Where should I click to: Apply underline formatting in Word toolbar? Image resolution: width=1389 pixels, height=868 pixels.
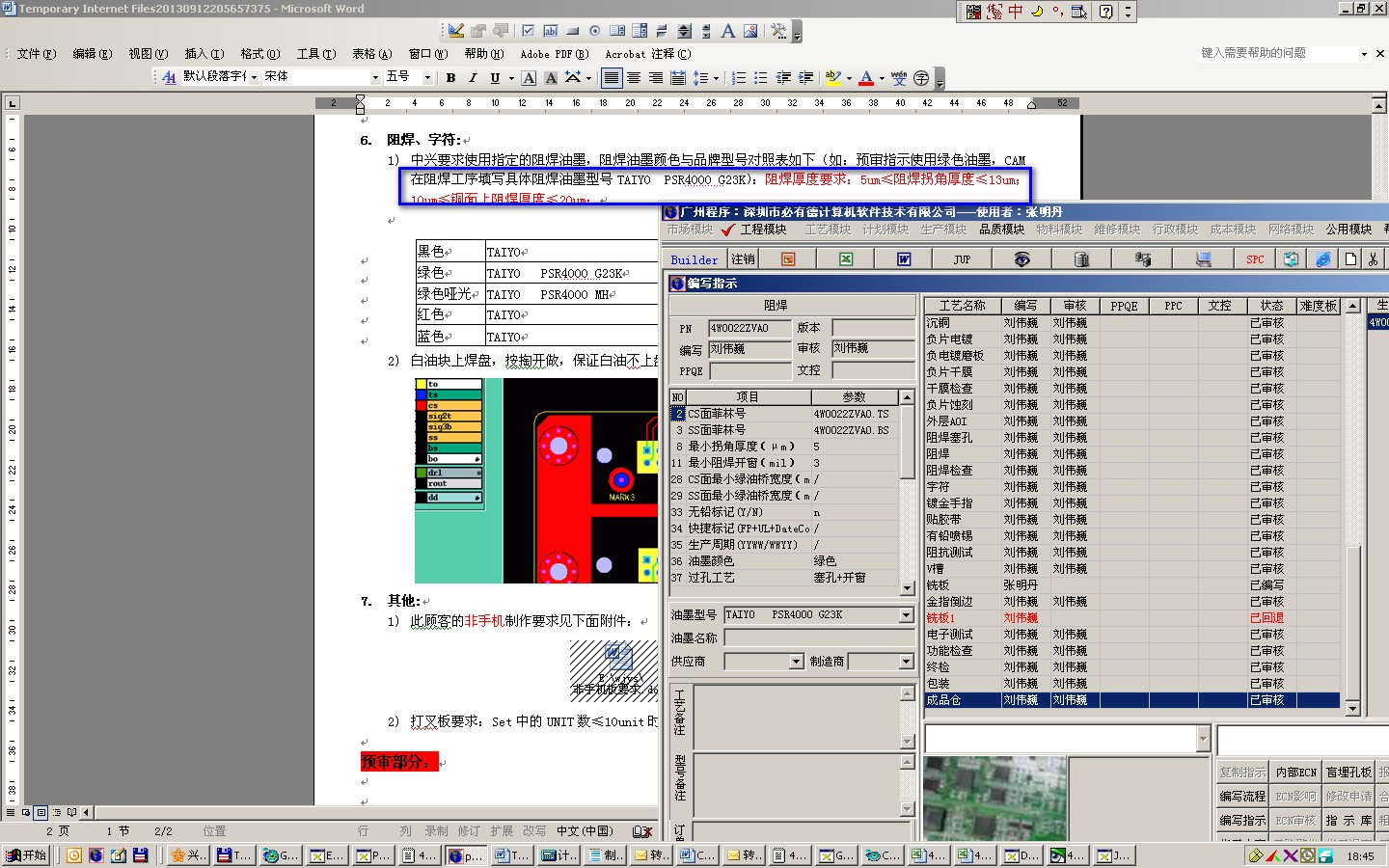click(x=495, y=78)
